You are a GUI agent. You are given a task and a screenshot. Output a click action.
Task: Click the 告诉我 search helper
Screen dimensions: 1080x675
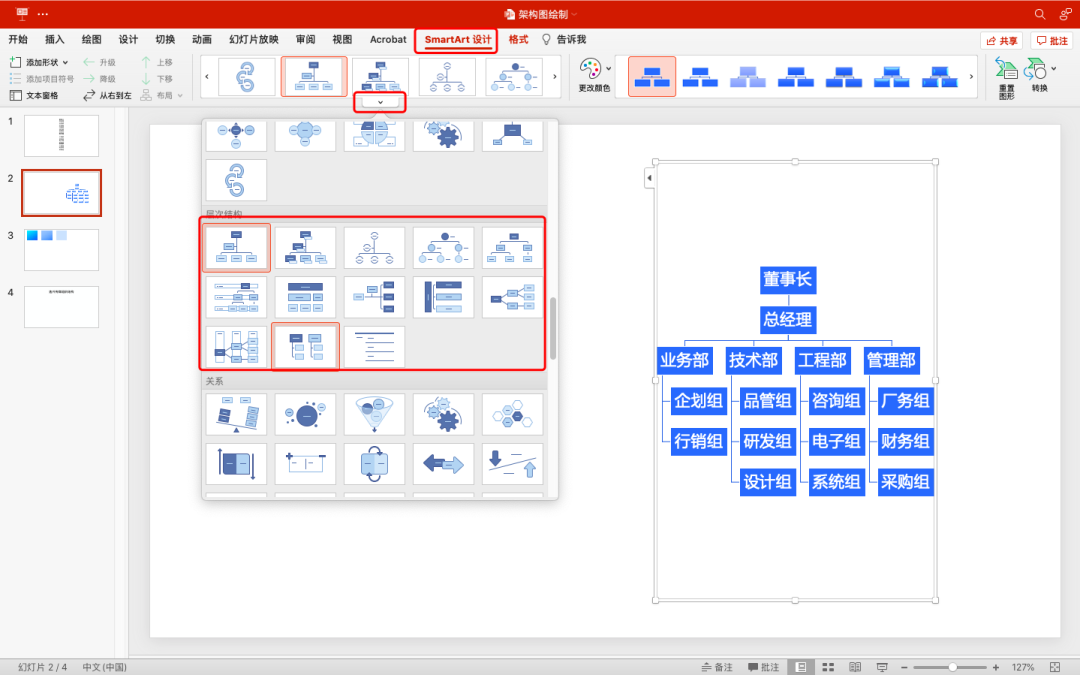coord(564,39)
